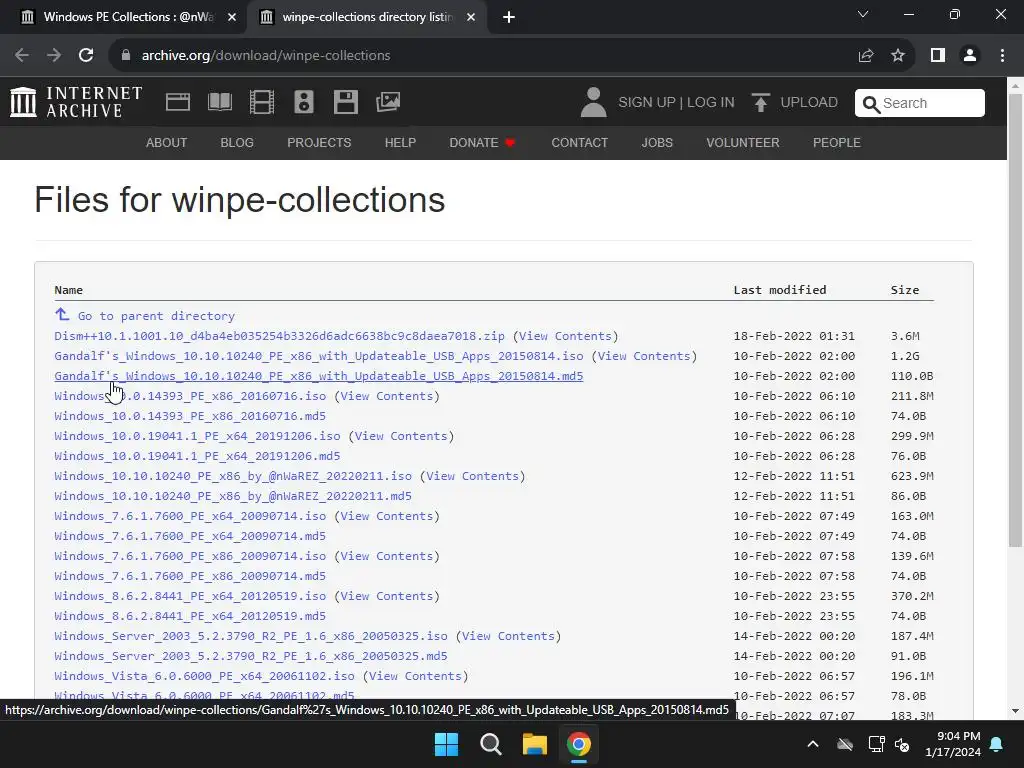Show hidden system tray icons

[813, 744]
